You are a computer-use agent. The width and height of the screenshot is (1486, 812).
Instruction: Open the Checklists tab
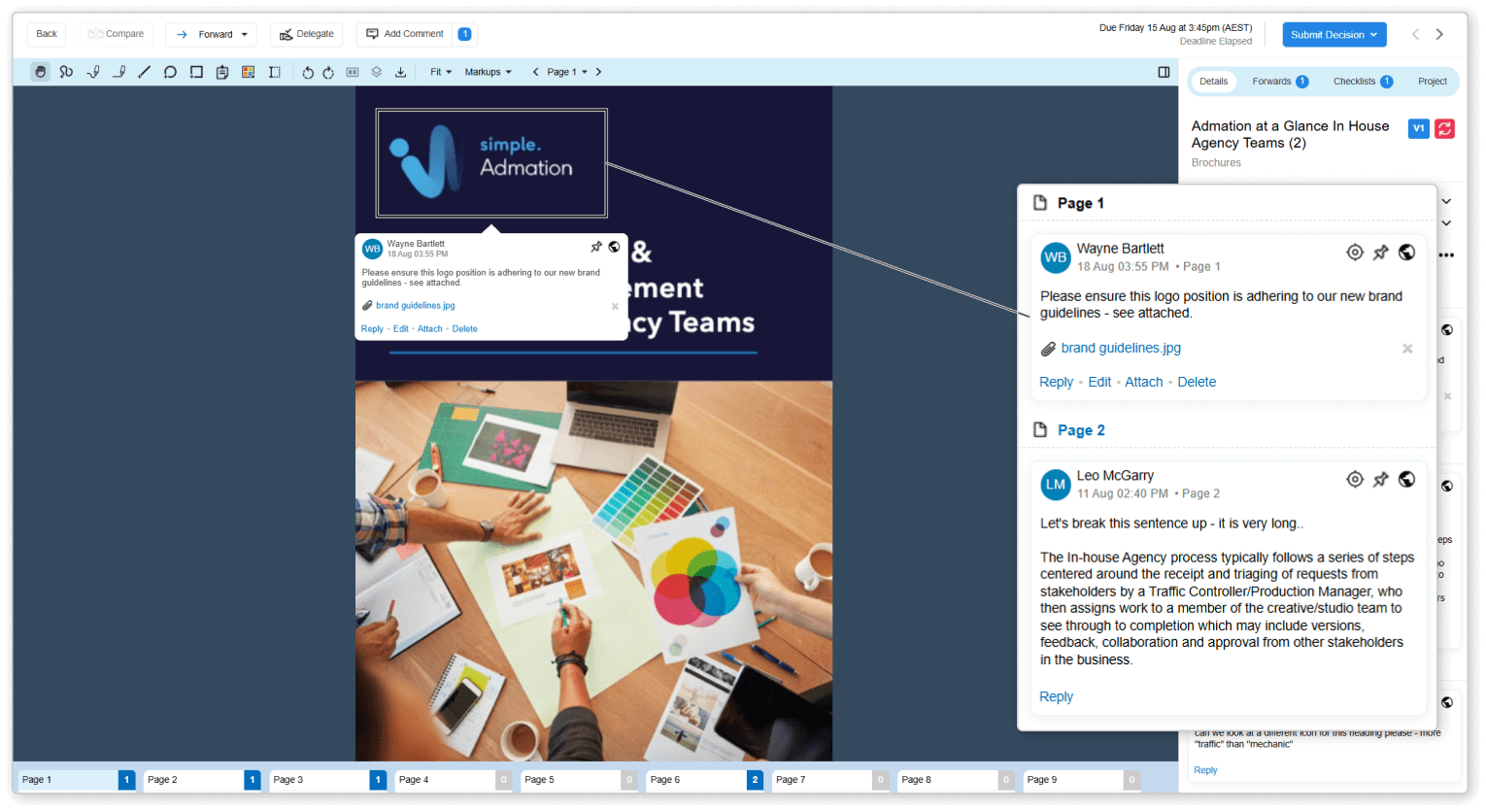pos(1362,82)
